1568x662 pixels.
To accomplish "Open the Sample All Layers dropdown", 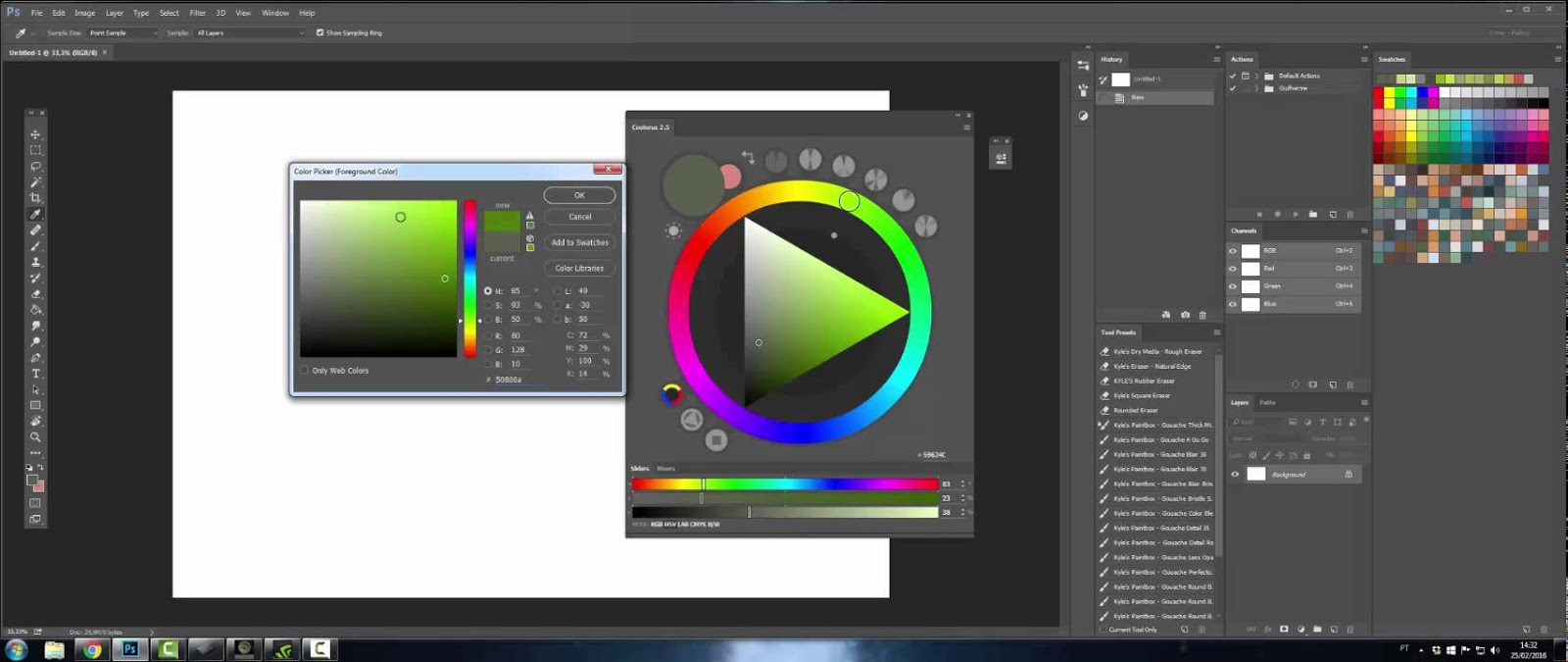I will [250, 32].
